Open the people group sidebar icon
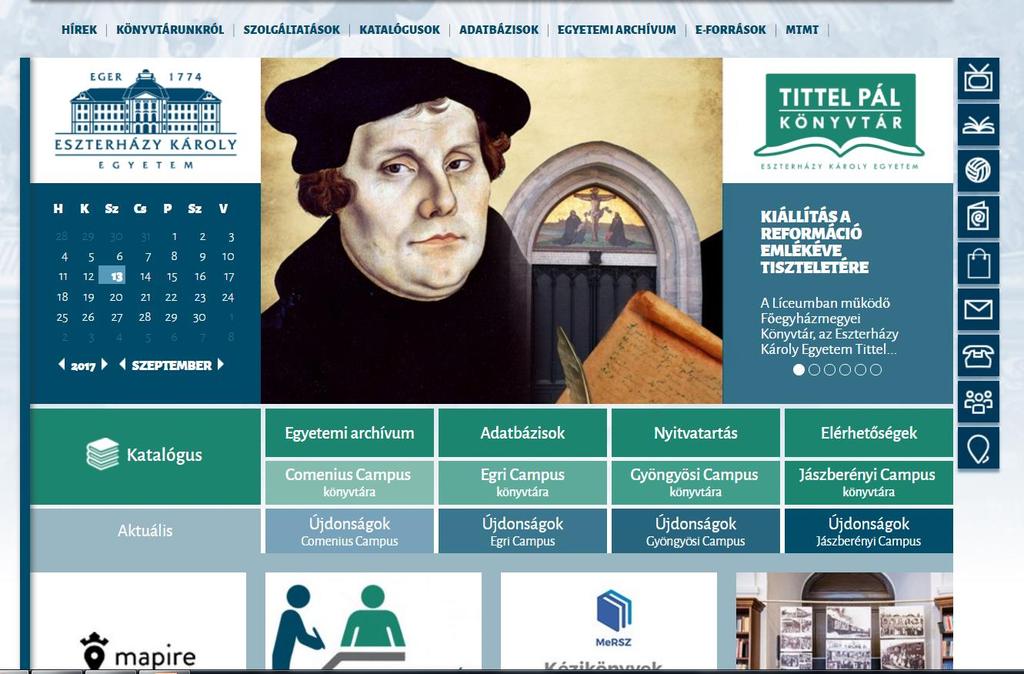 point(978,402)
